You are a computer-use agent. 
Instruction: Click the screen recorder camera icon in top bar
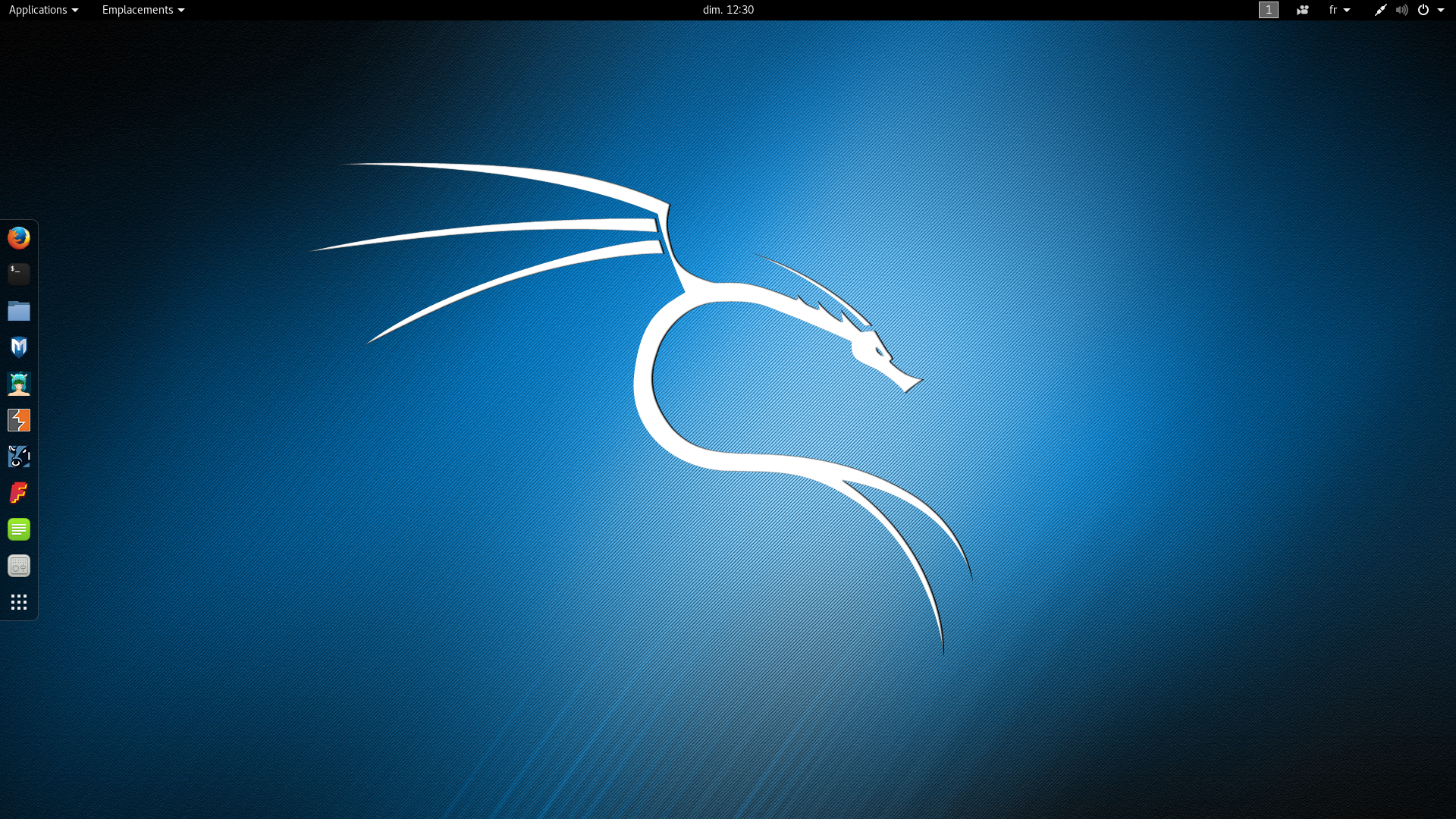pyautogui.click(x=1303, y=10)
